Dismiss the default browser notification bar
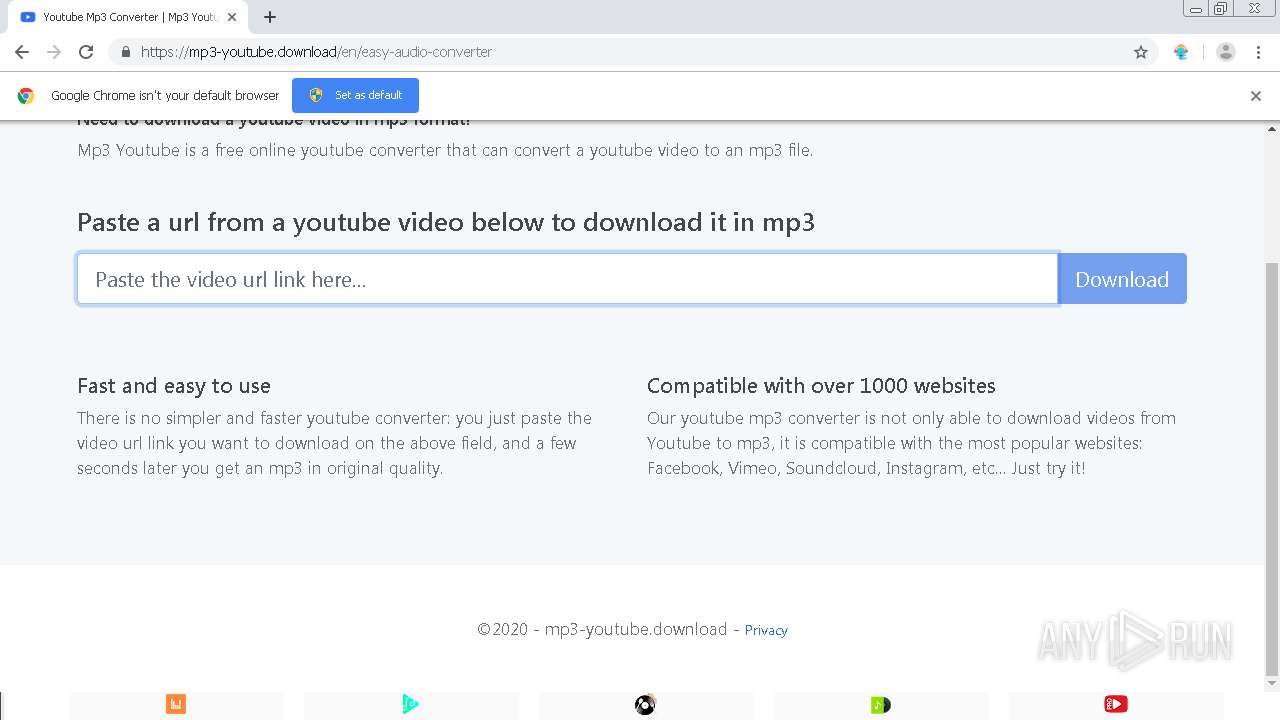The width and height of the screenshot is (1280, 720). point(1256,96)
